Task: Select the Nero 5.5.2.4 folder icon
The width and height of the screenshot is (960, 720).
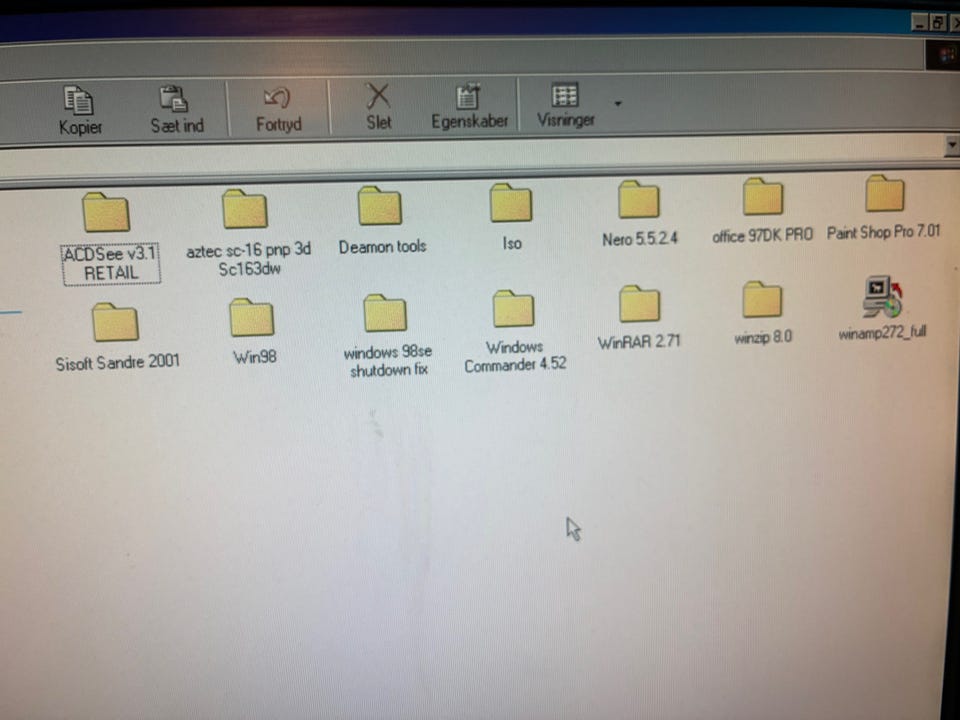Action: click(x=639, y=199)
